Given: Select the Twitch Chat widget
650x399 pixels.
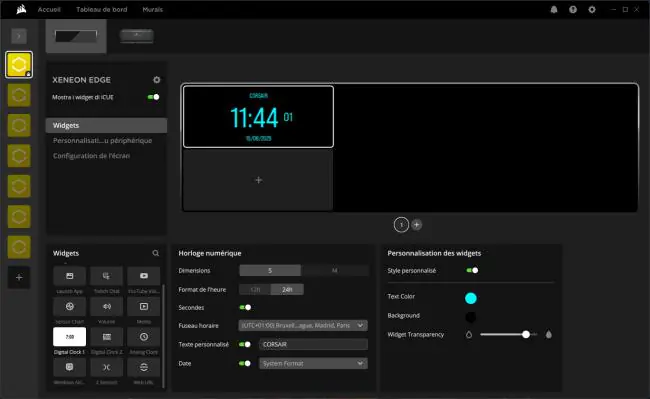Looking at the screenshot, I should (107, 276).
